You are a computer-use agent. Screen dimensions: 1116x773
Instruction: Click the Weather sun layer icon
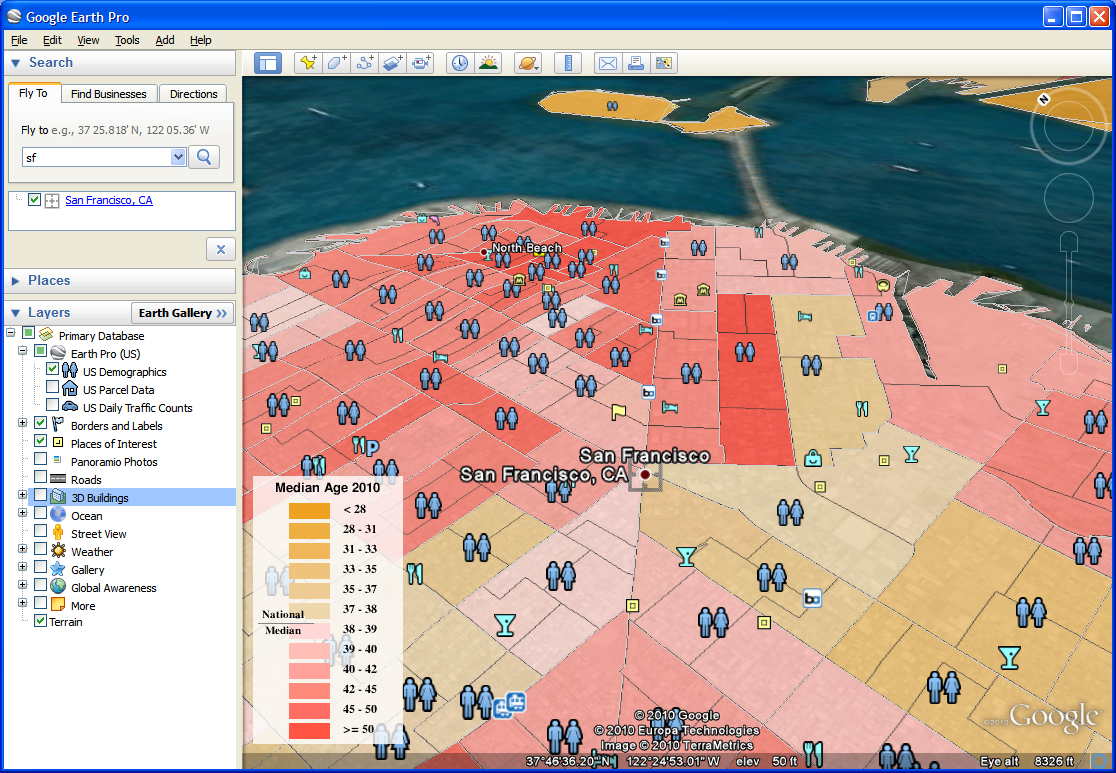pyautogui.click(x=58, y=551)
